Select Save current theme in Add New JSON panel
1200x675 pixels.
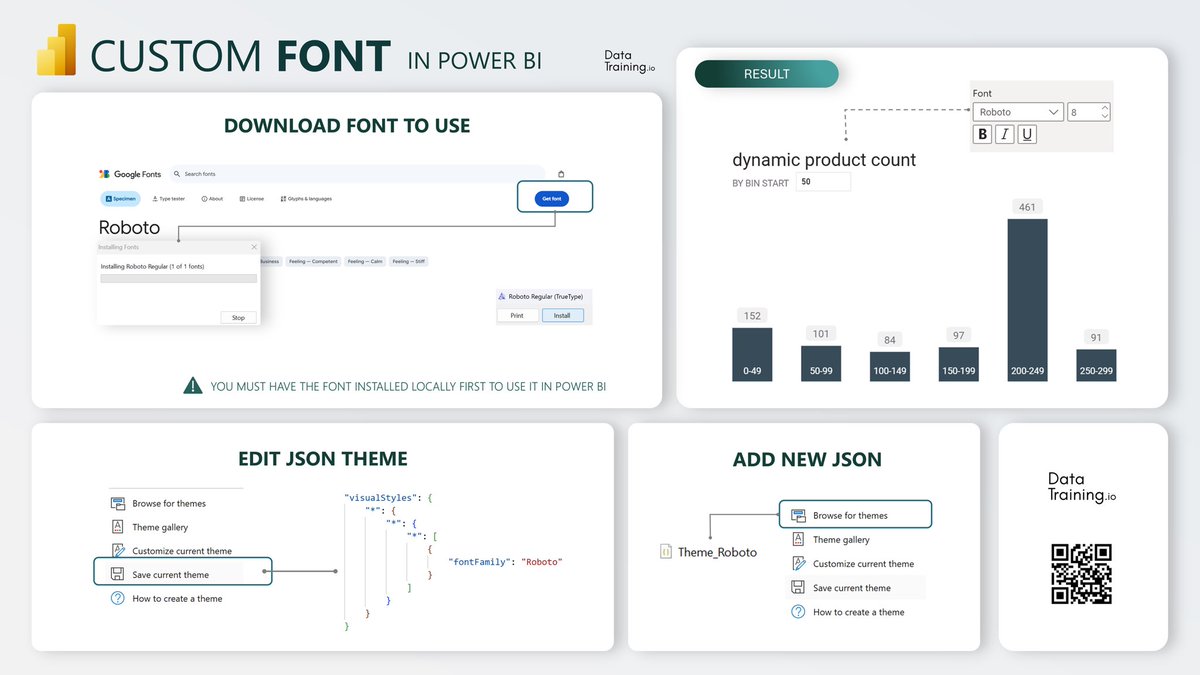point(851,587)
